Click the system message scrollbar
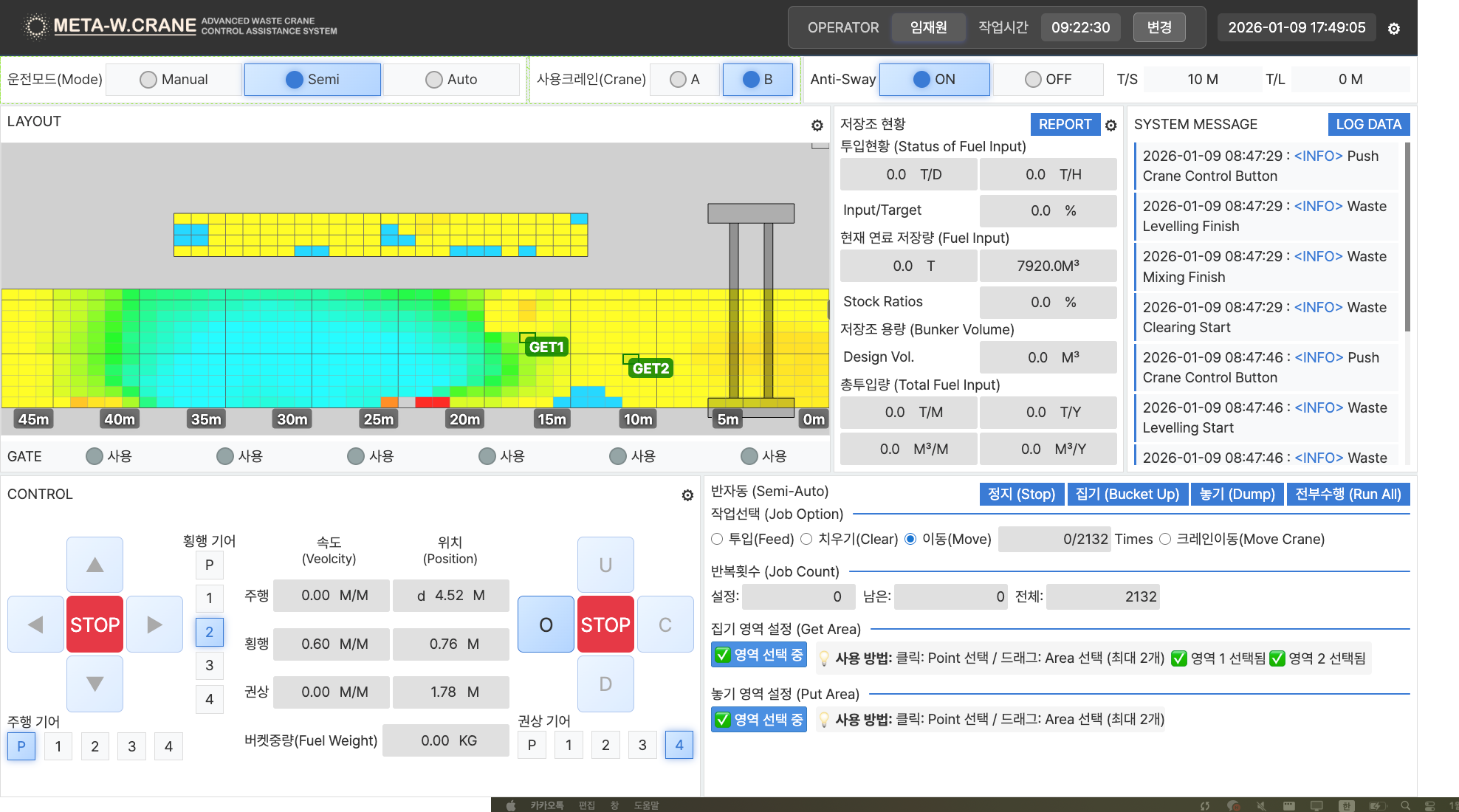Screen dimensions: 1459x812 1407,236
